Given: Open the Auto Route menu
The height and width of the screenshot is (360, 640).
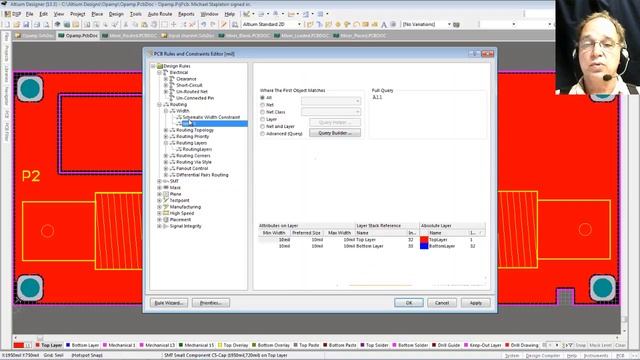Looking at the screenshot, I should tap(160, 14).
